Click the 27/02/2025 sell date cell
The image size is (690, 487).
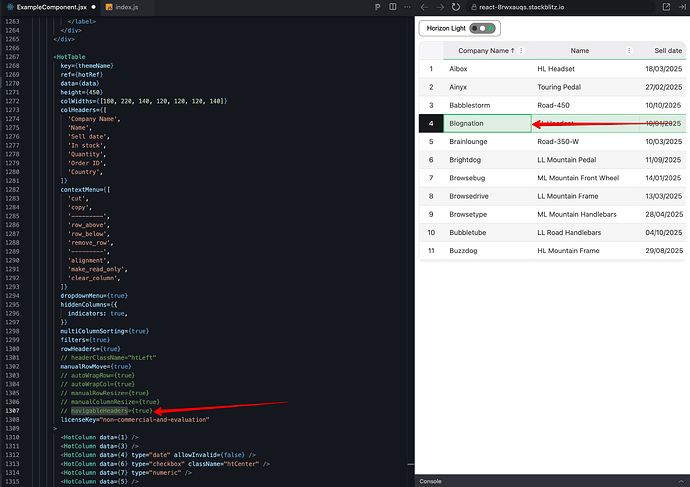(663, 87)
